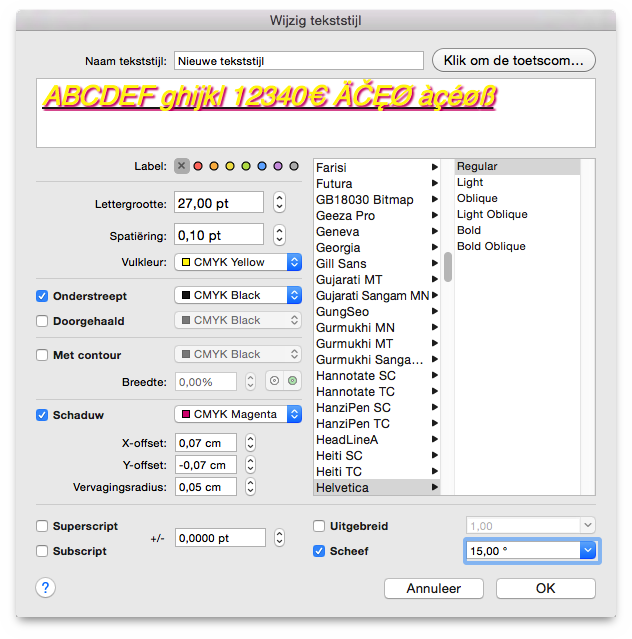Click the Annuleer button
Viewport: 632px width, 639px height.
(x=434, y=588)
